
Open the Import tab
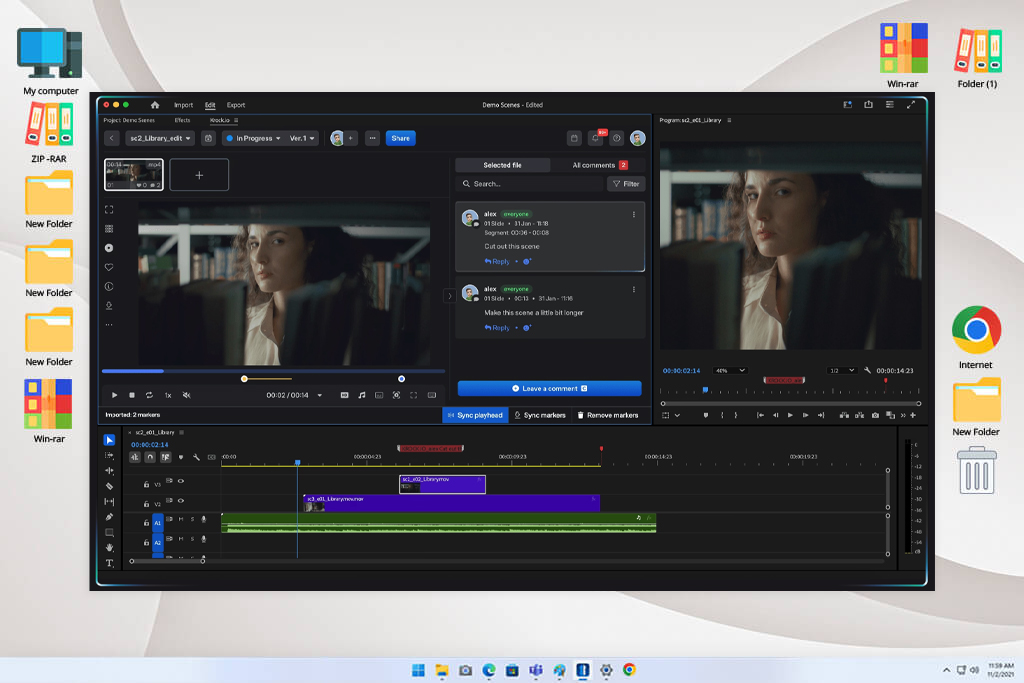(x=184, y=105)
